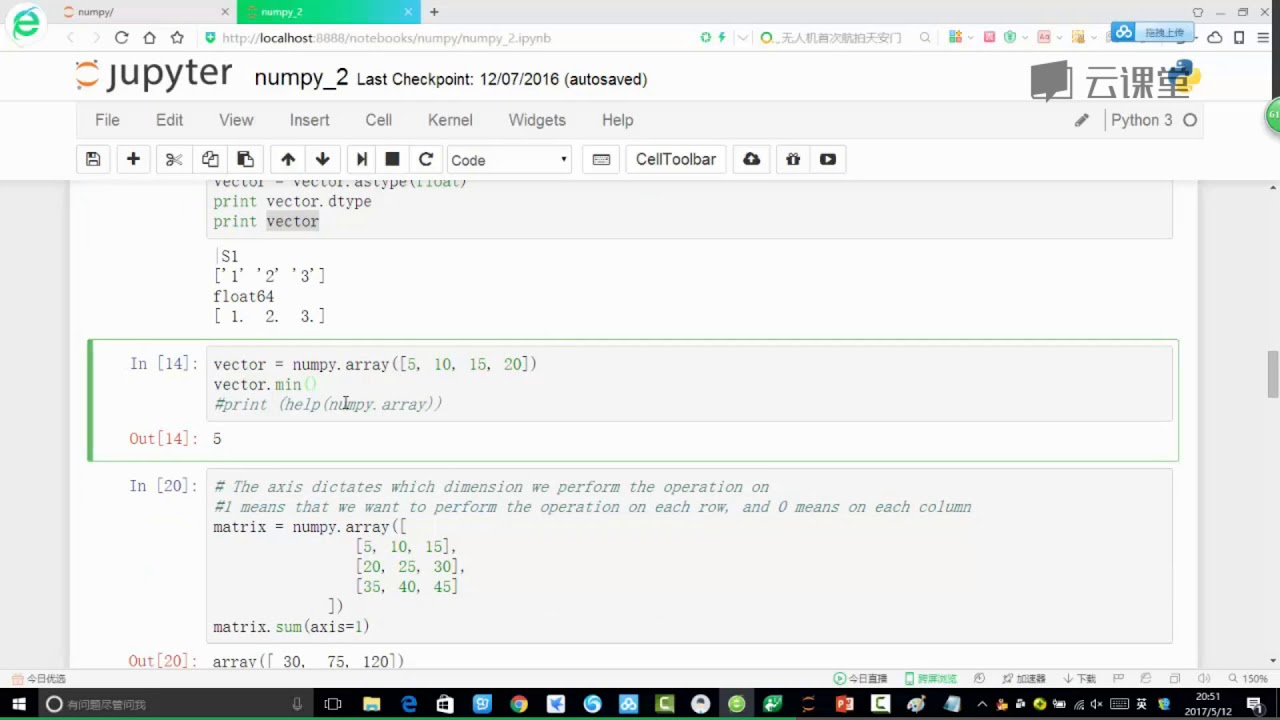Click the 150% zoom level control
1280x720 pixels.
tap(1249, 678)
